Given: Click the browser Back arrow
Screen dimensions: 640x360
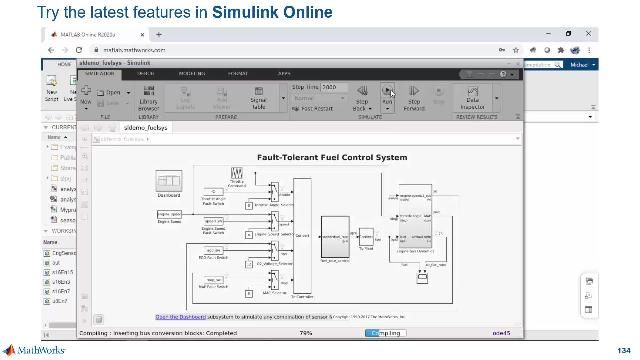Looking at the screenshot, I should [51, 50].
